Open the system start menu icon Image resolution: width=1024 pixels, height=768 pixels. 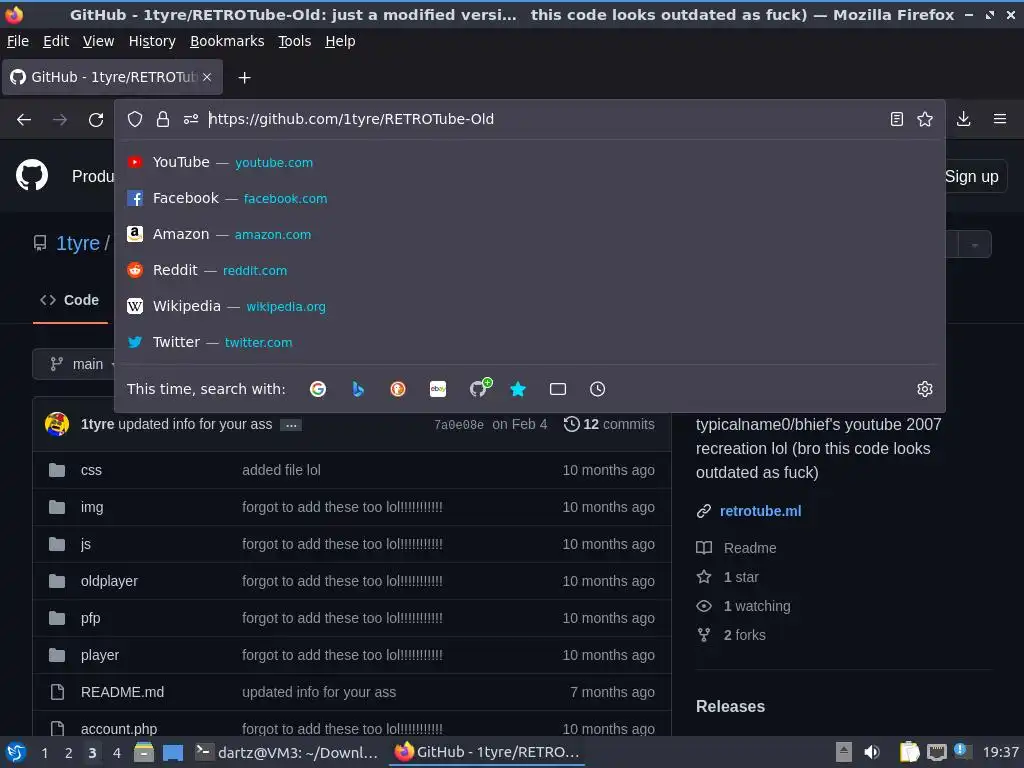tap(16, 752)
